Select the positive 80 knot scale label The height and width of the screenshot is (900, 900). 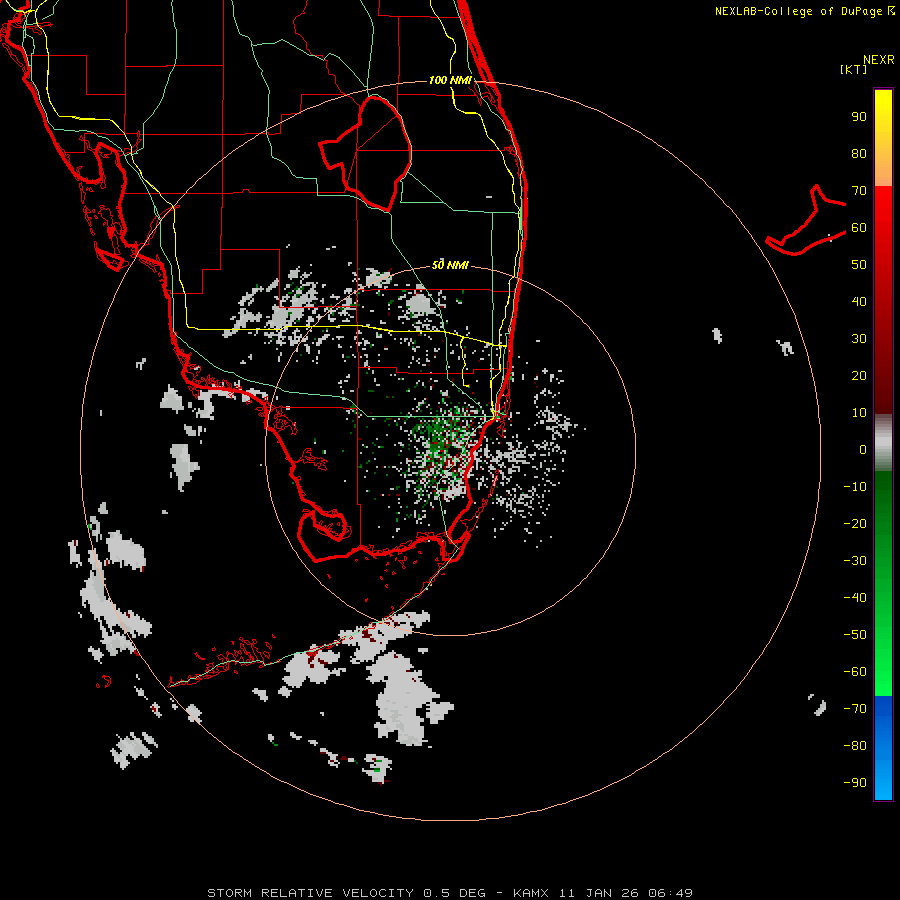pos(859,154)
